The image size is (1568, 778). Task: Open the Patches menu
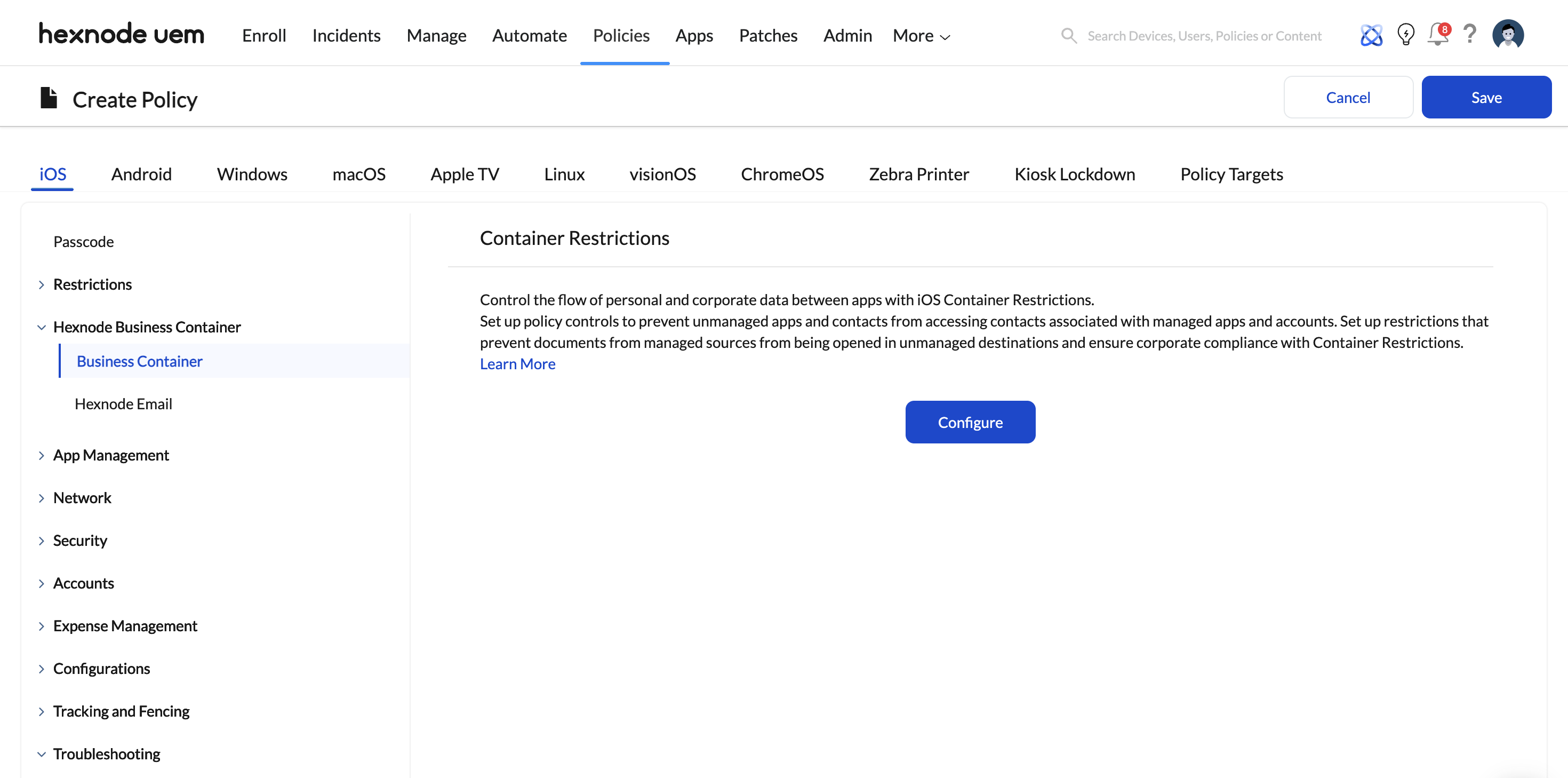click(767, 36)
